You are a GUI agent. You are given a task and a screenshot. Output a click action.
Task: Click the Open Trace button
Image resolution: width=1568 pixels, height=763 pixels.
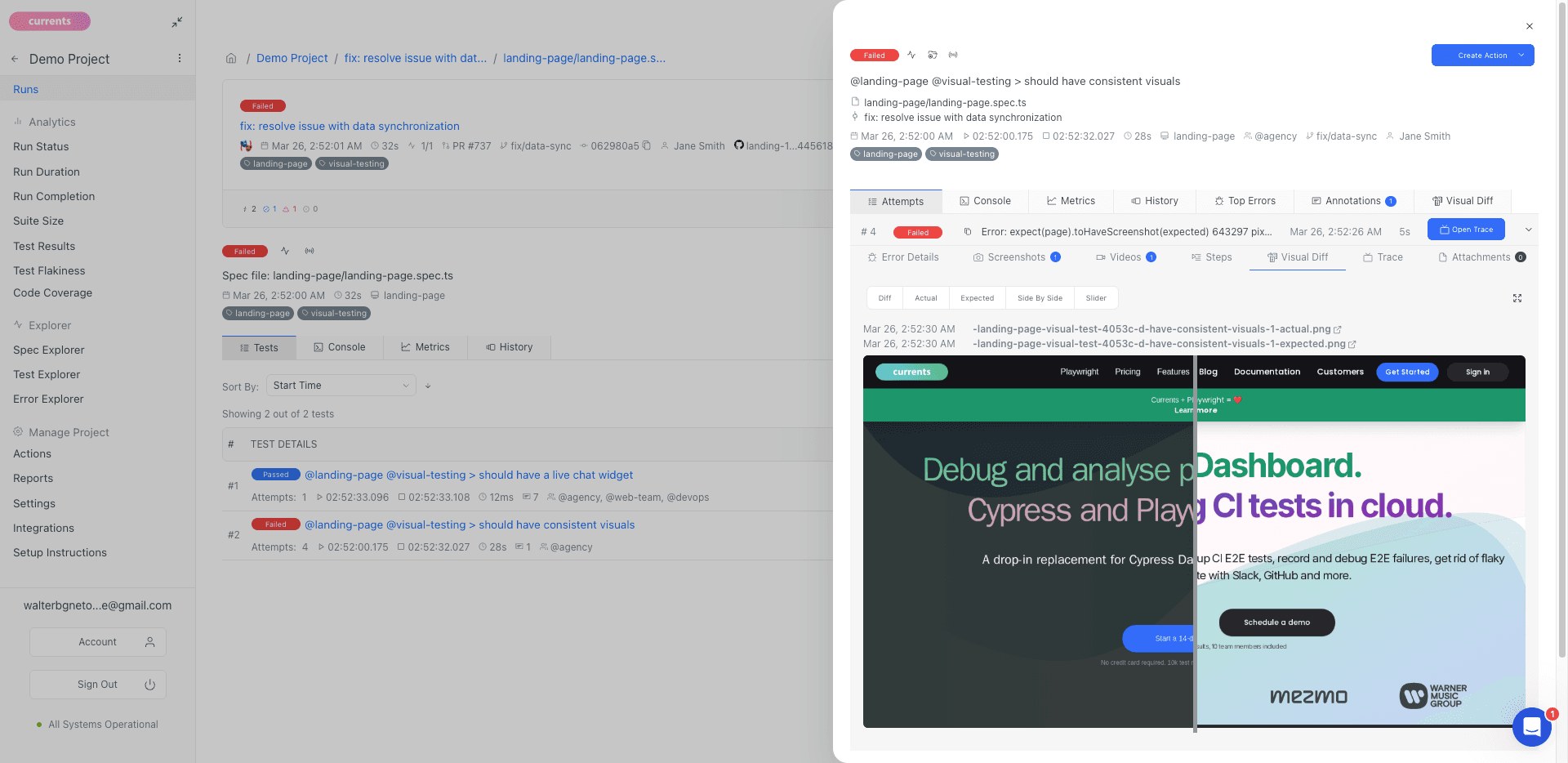point(1466,230)
